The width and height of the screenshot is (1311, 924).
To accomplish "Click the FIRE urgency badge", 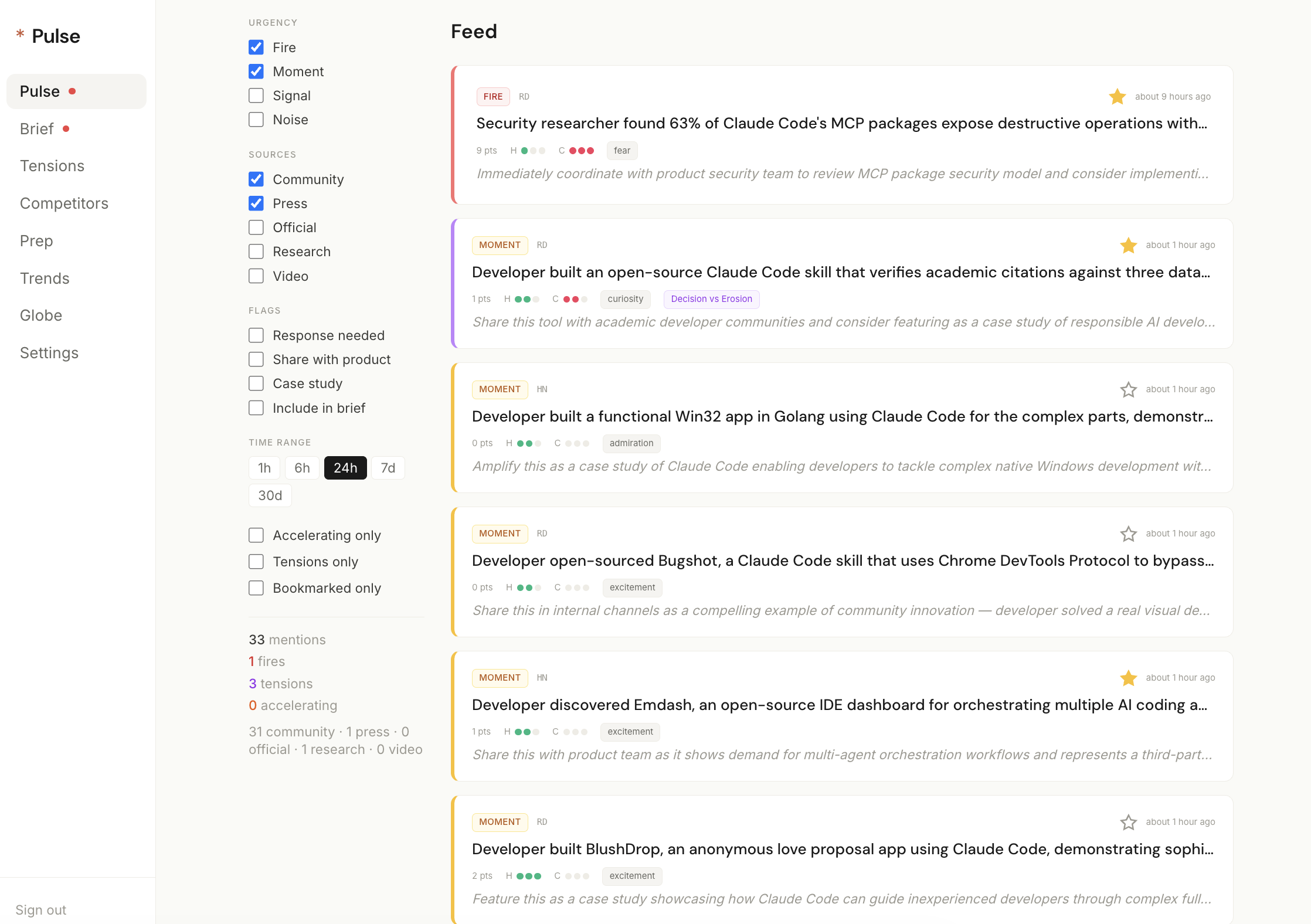I will [493, 96].
